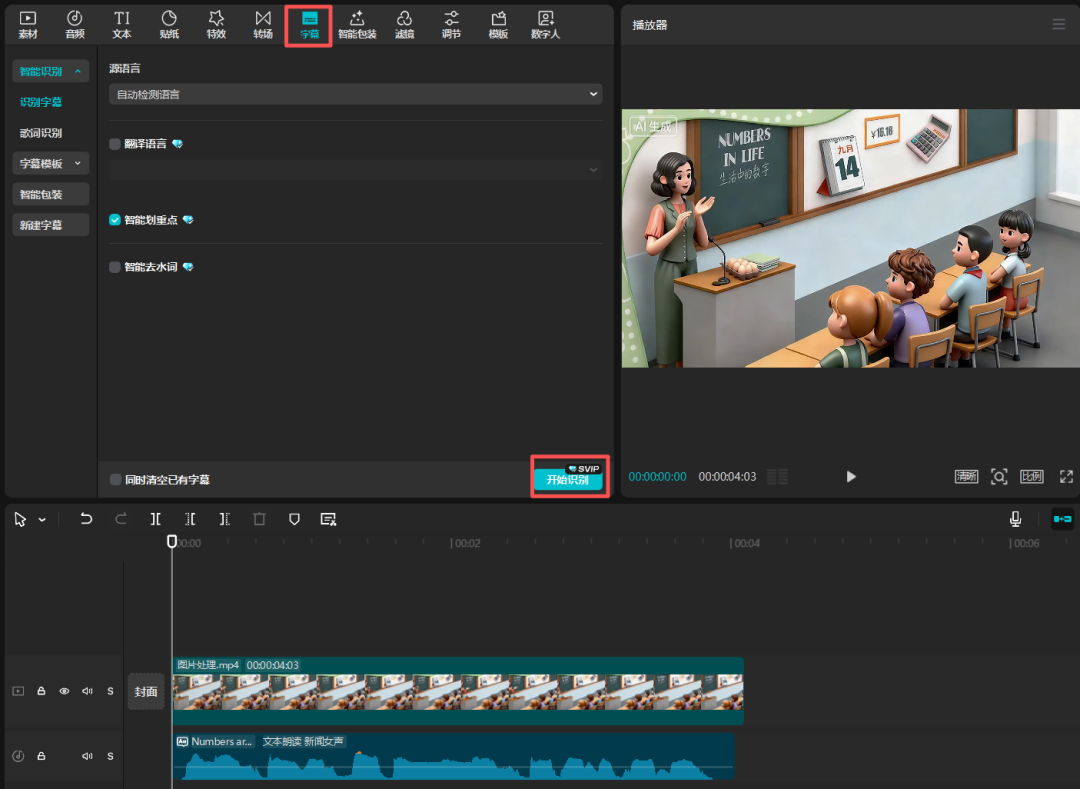The image size is (1080, 789).
Task: Enable the 翻译语言 checkbox
Action: (115, 144)
